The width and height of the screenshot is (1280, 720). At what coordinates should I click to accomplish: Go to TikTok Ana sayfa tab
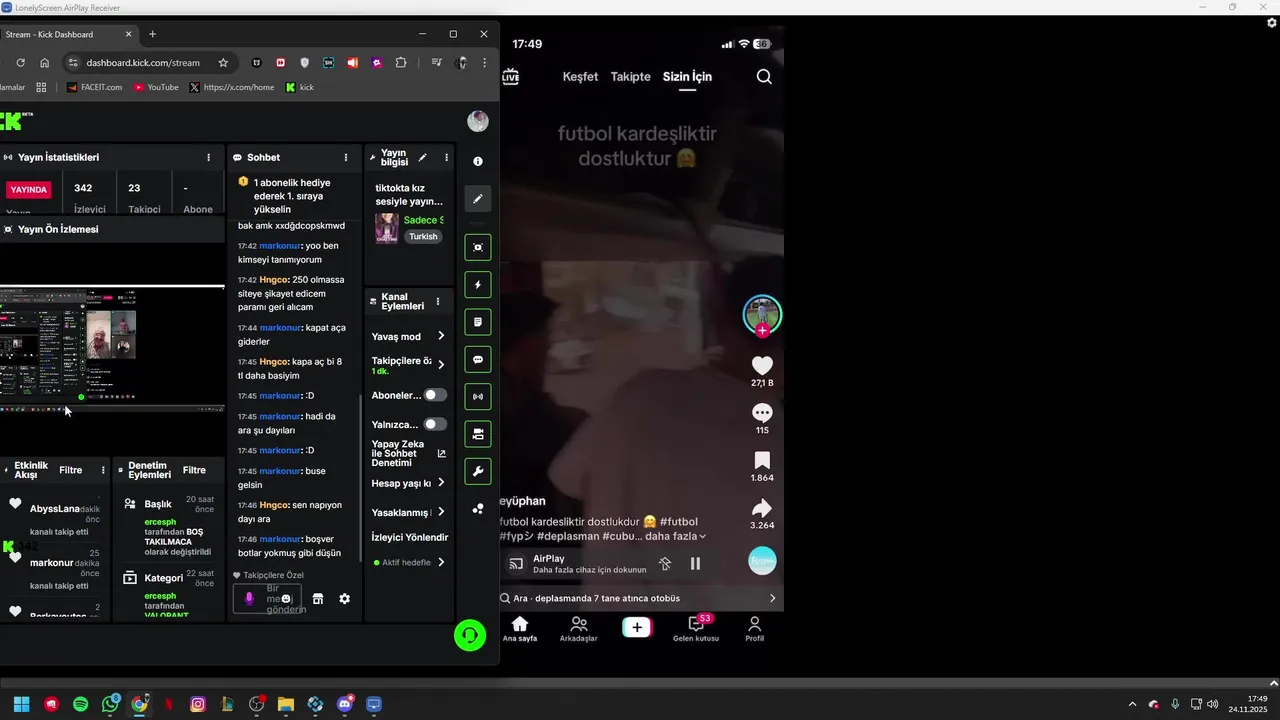pyautogui.click(x=519, y=629)
